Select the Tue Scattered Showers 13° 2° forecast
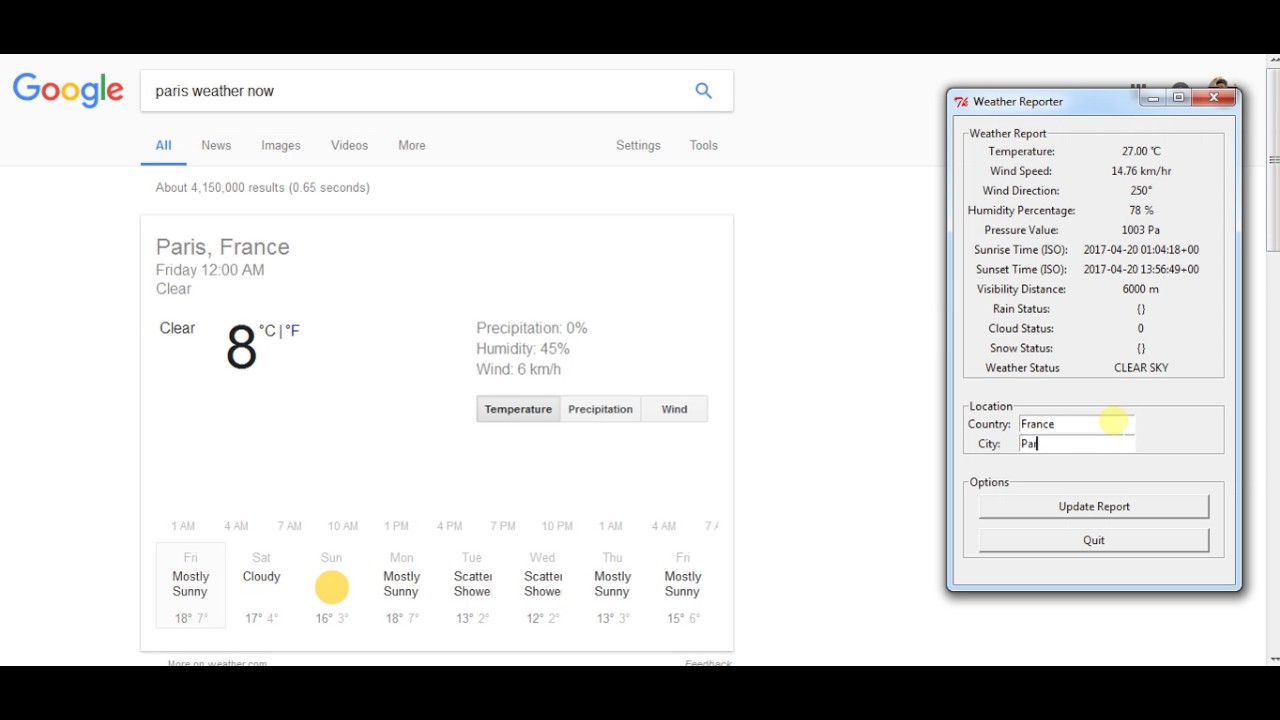The image size is (1280, 720). (x=472, y=586)
